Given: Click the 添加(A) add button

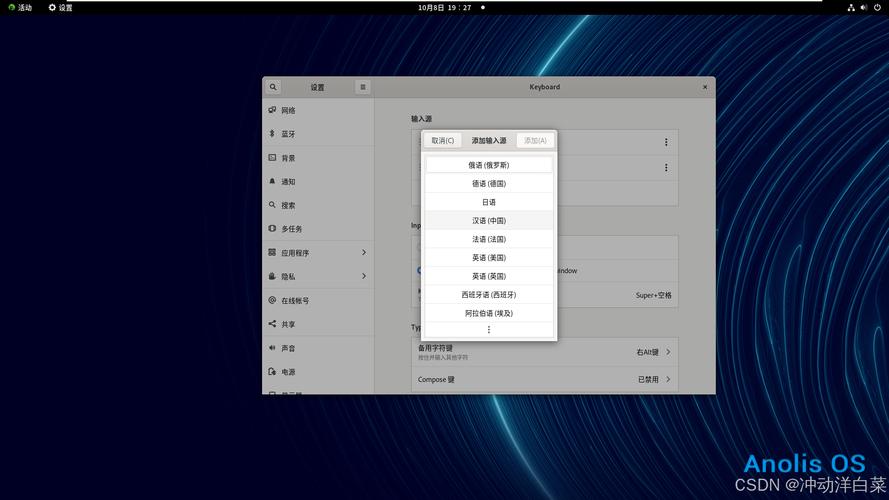Looking at the screenshot, I should (x=535, y=141).
